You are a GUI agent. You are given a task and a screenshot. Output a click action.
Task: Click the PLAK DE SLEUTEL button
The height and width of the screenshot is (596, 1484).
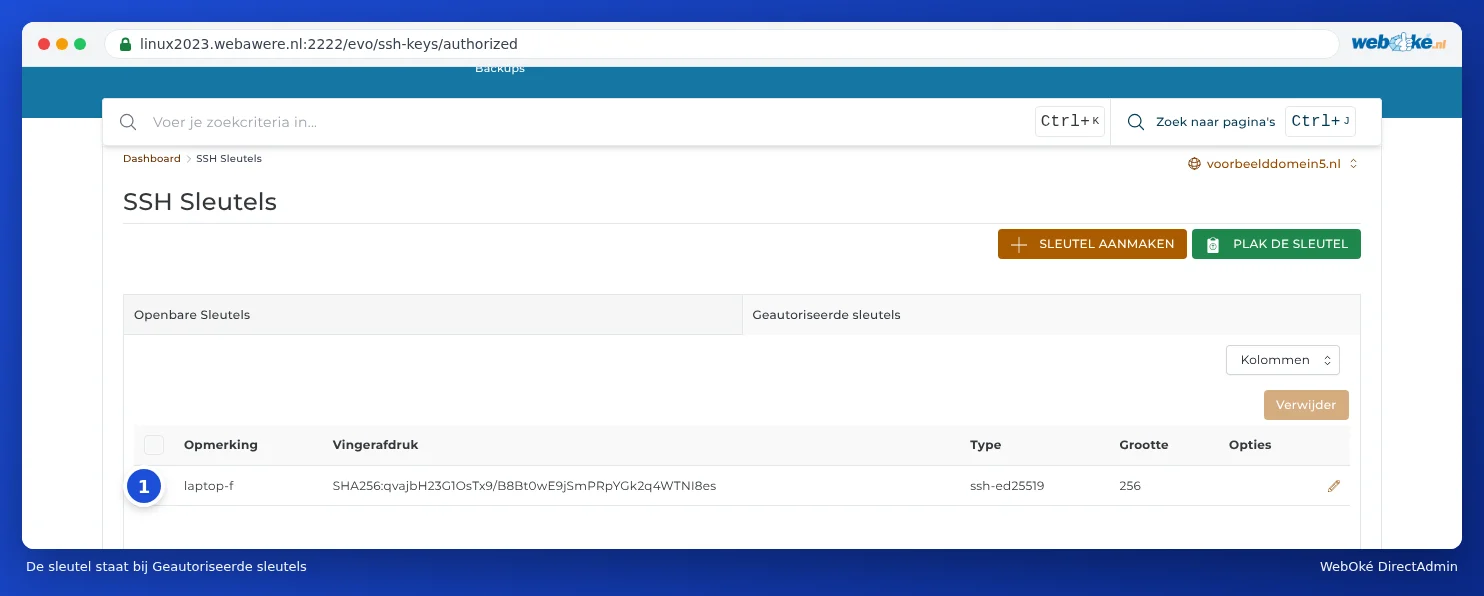pos(1276,244)
